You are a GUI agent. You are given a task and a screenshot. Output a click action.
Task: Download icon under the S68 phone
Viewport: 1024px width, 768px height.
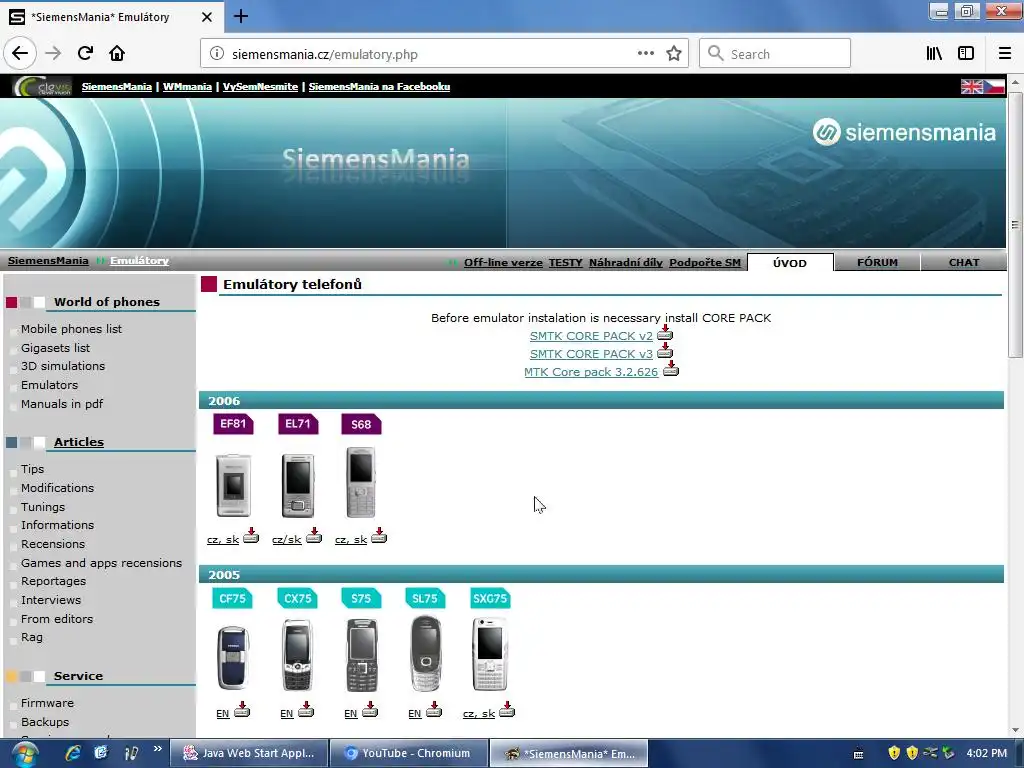pos(379,536)
